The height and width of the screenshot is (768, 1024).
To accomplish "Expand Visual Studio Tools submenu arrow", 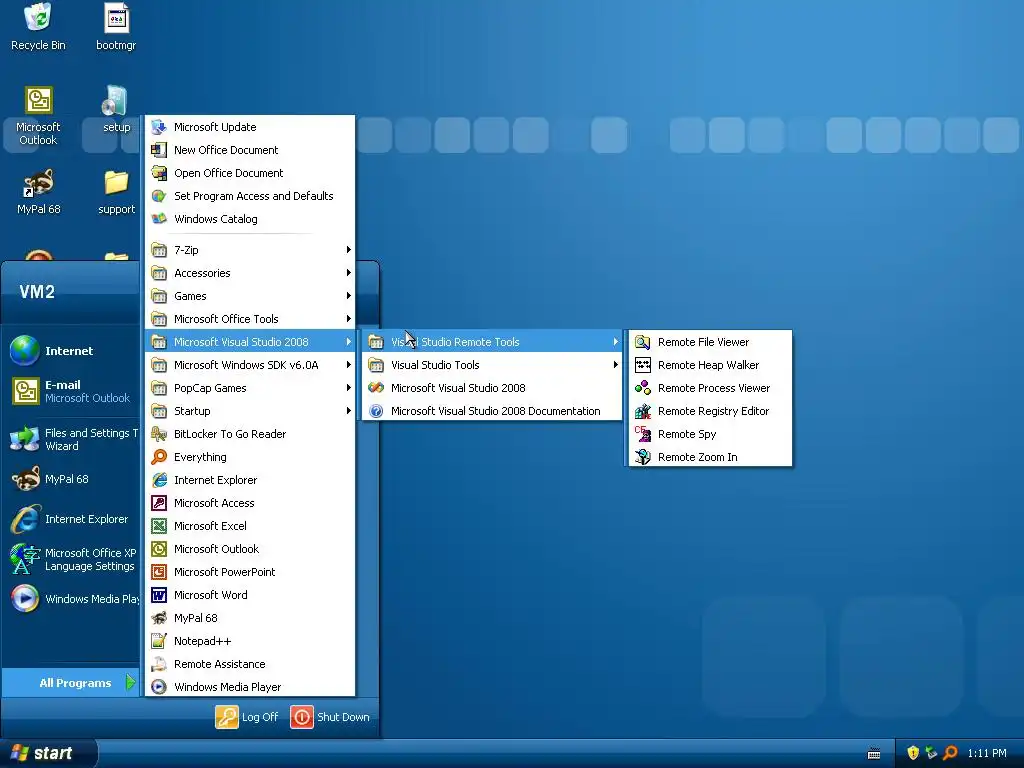I will click(x=615, y=365).
